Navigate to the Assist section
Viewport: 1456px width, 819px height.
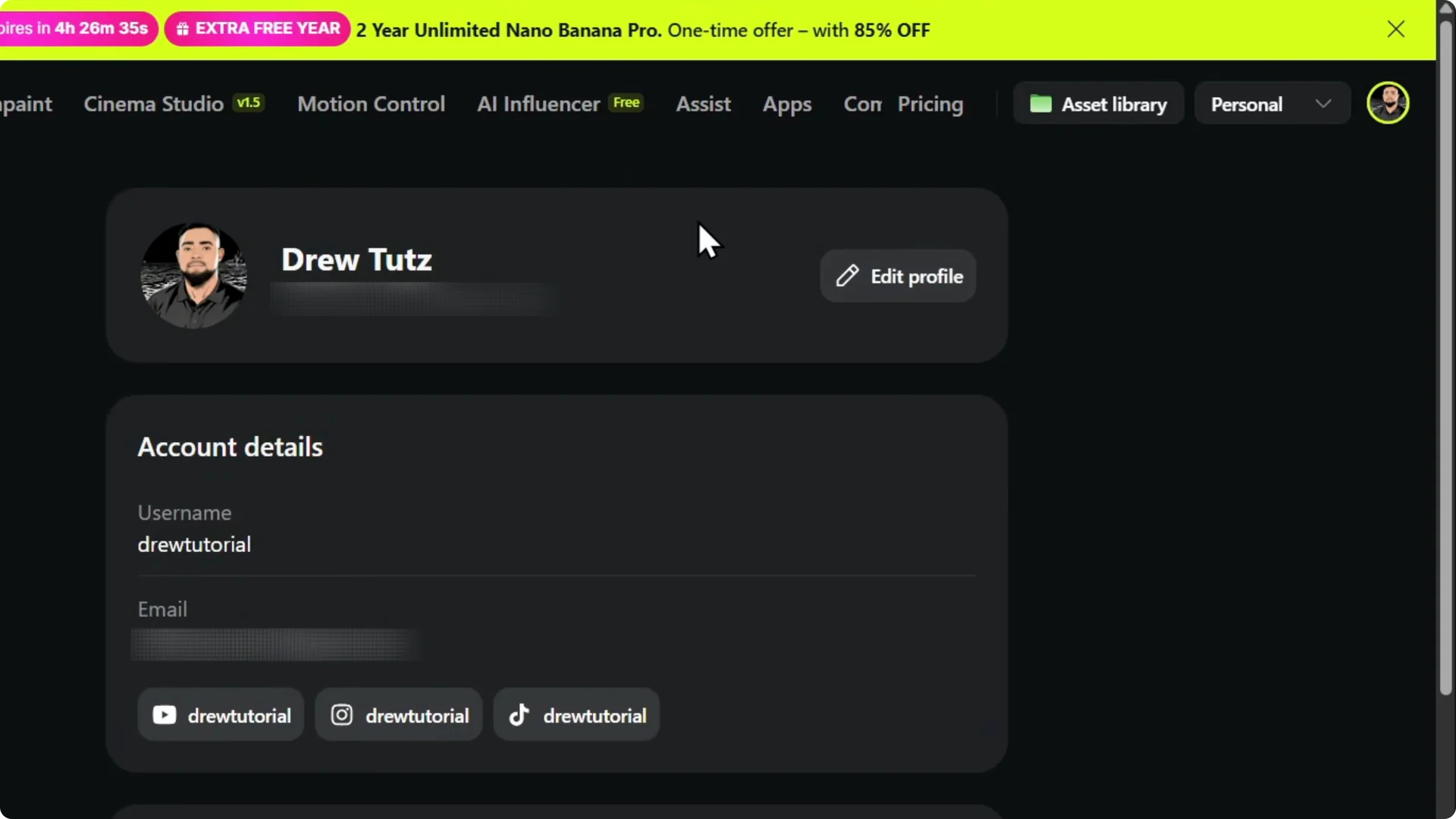[703, 104]
